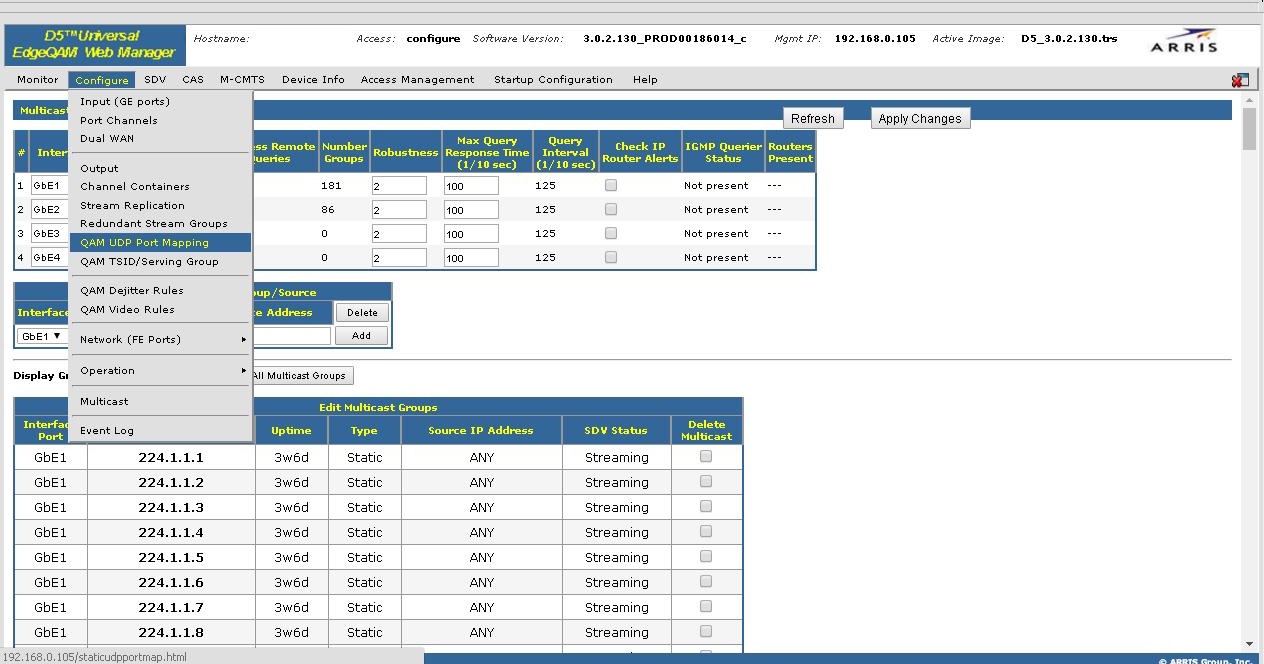This screenshot has width=1264, height=664.
Task: Open the Help menu
Action: point(645,80)
